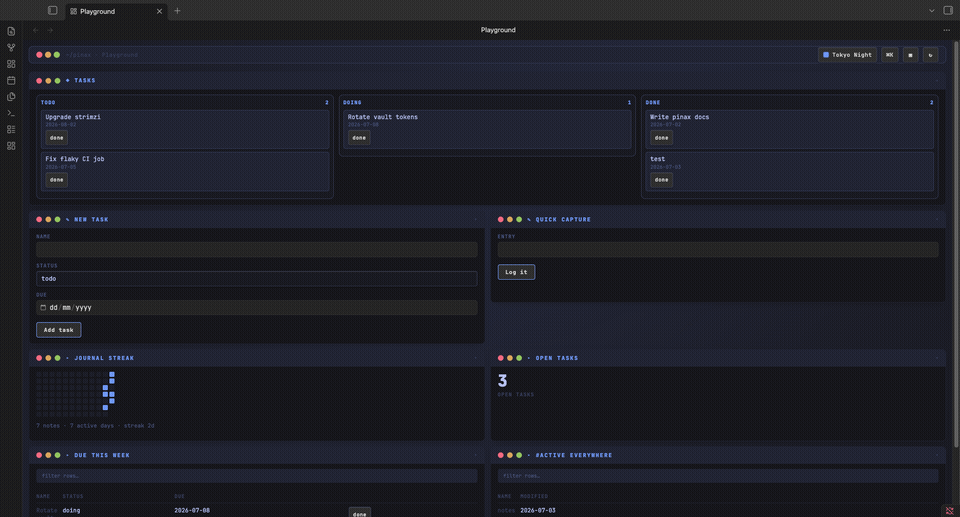Click done on the test card
The image size is (960, 517).
pyautogui.click(x=661, y=180)
